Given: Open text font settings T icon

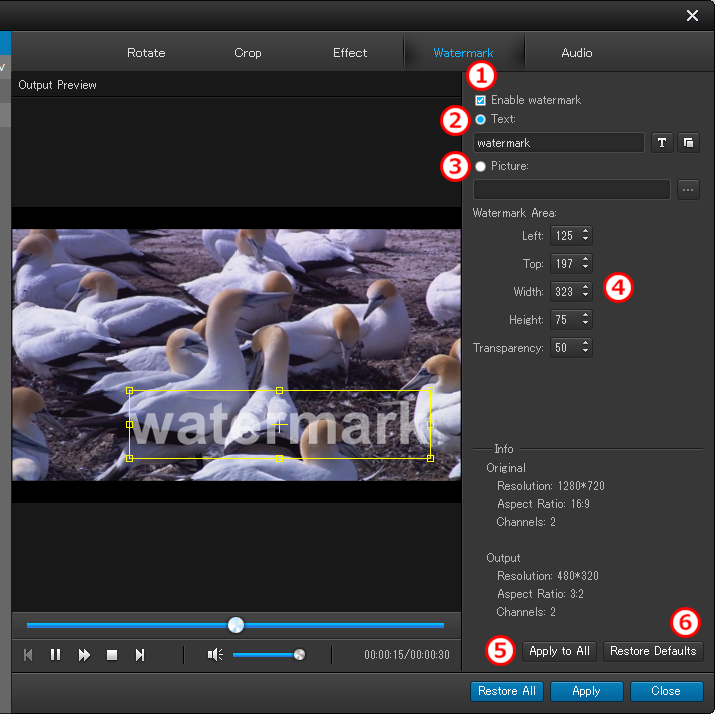Looking at the screenshot, I should 662,143.
